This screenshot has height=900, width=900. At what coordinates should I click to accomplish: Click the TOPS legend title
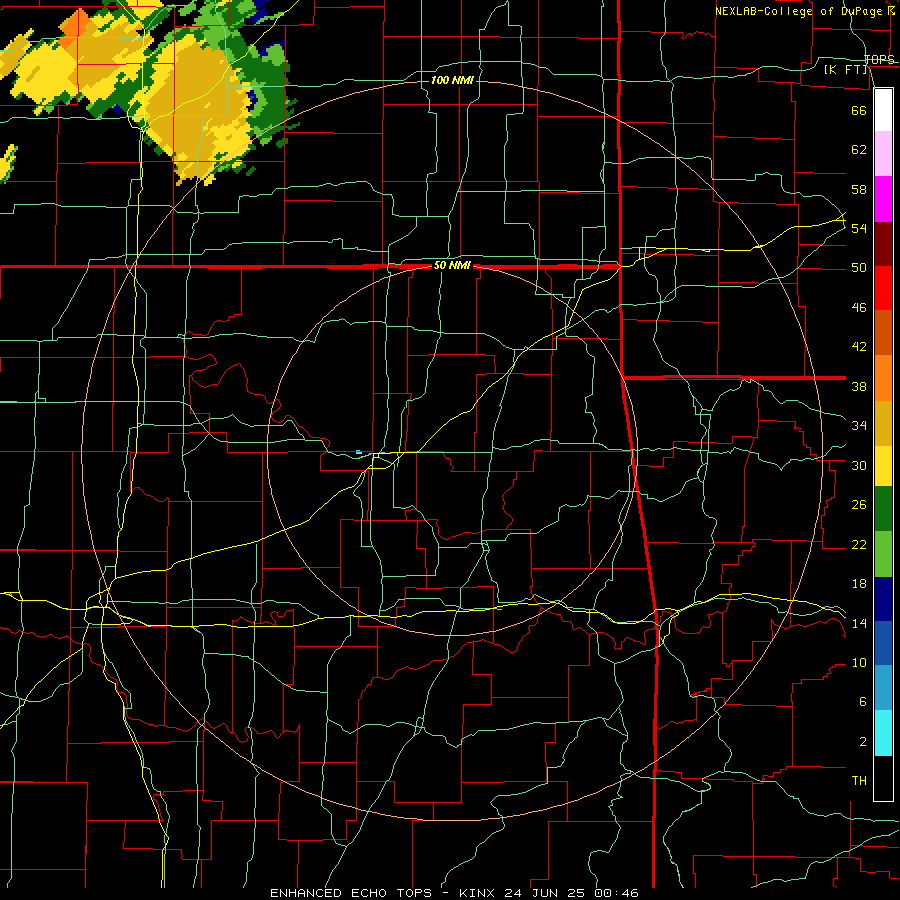[879, 60]
